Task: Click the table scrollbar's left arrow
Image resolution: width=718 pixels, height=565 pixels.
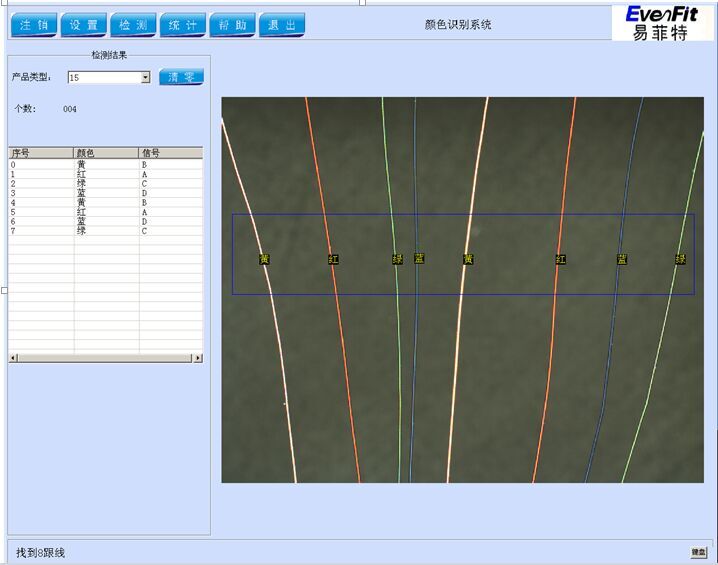Action: [13, 358]
